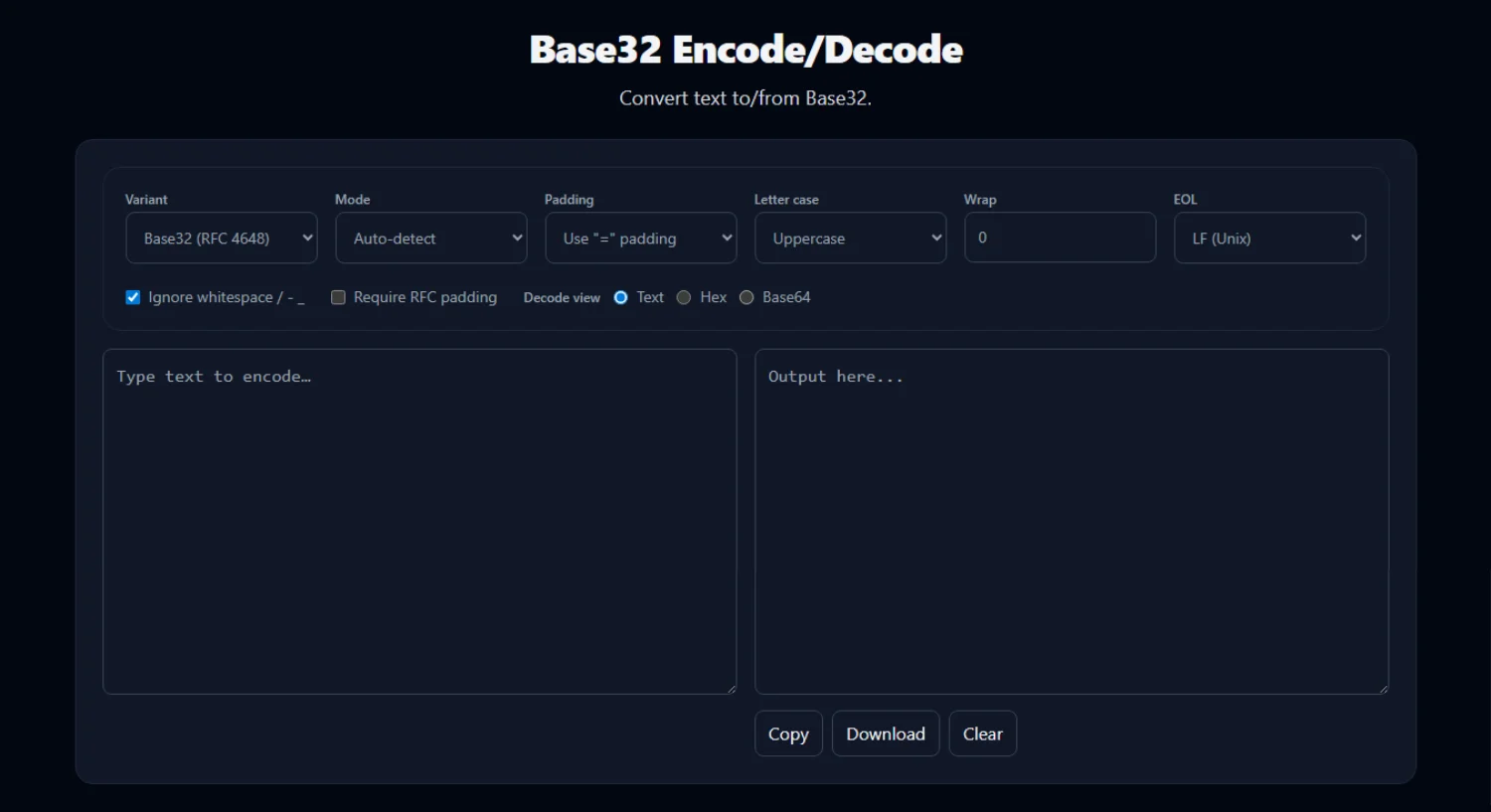Choose Base64 decode view option
The height and width of the screenshot is (812, 1491).
click(x=746, y=297)
